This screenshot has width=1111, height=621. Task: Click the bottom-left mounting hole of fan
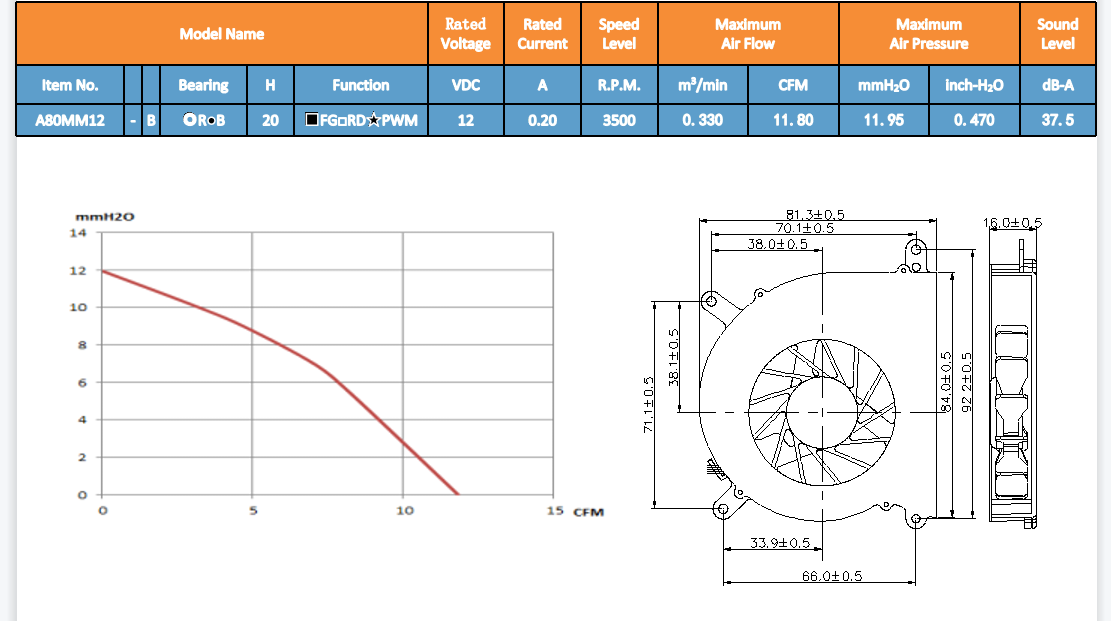(723, 510)
